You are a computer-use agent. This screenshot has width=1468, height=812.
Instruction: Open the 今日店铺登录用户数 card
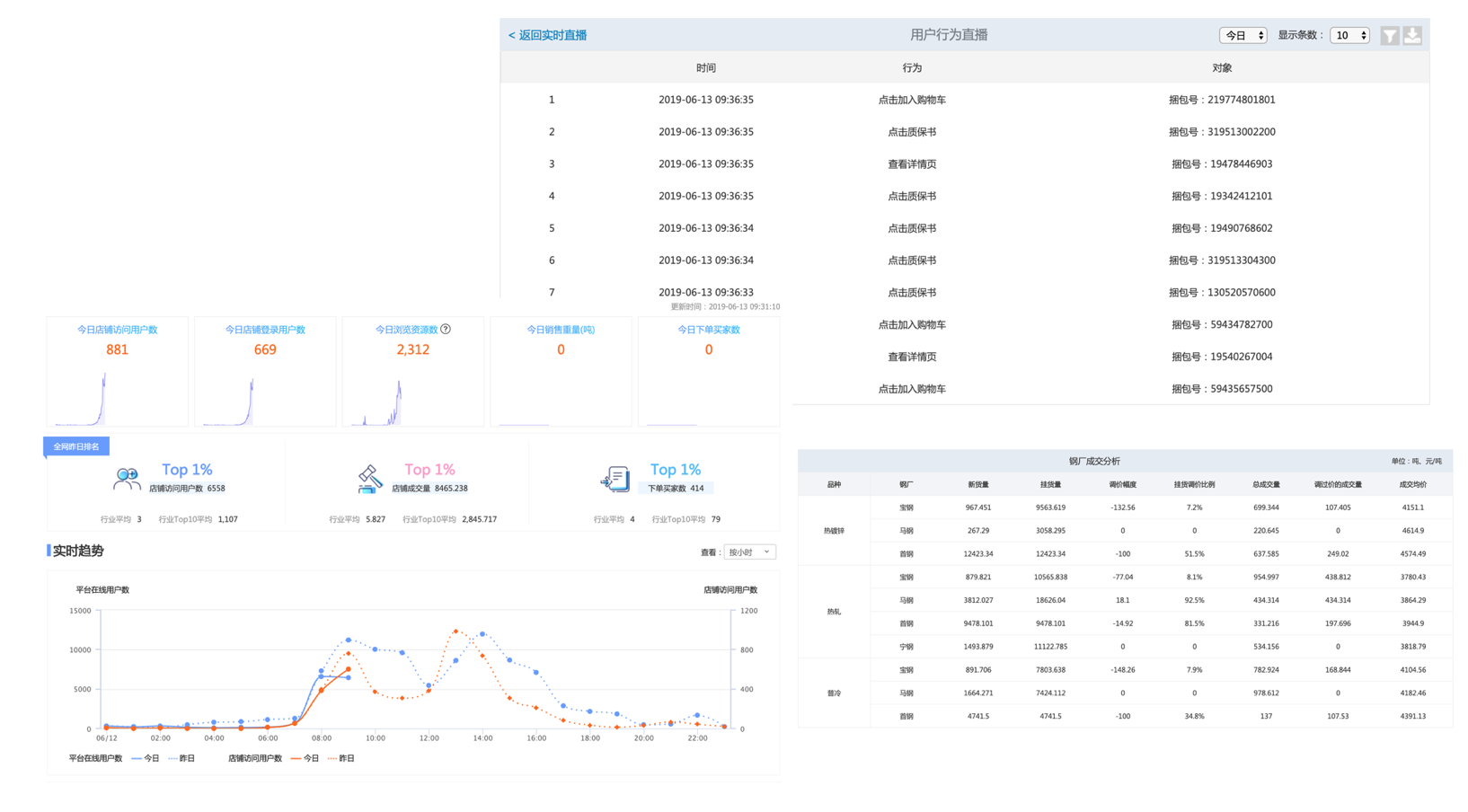(265, 371)
